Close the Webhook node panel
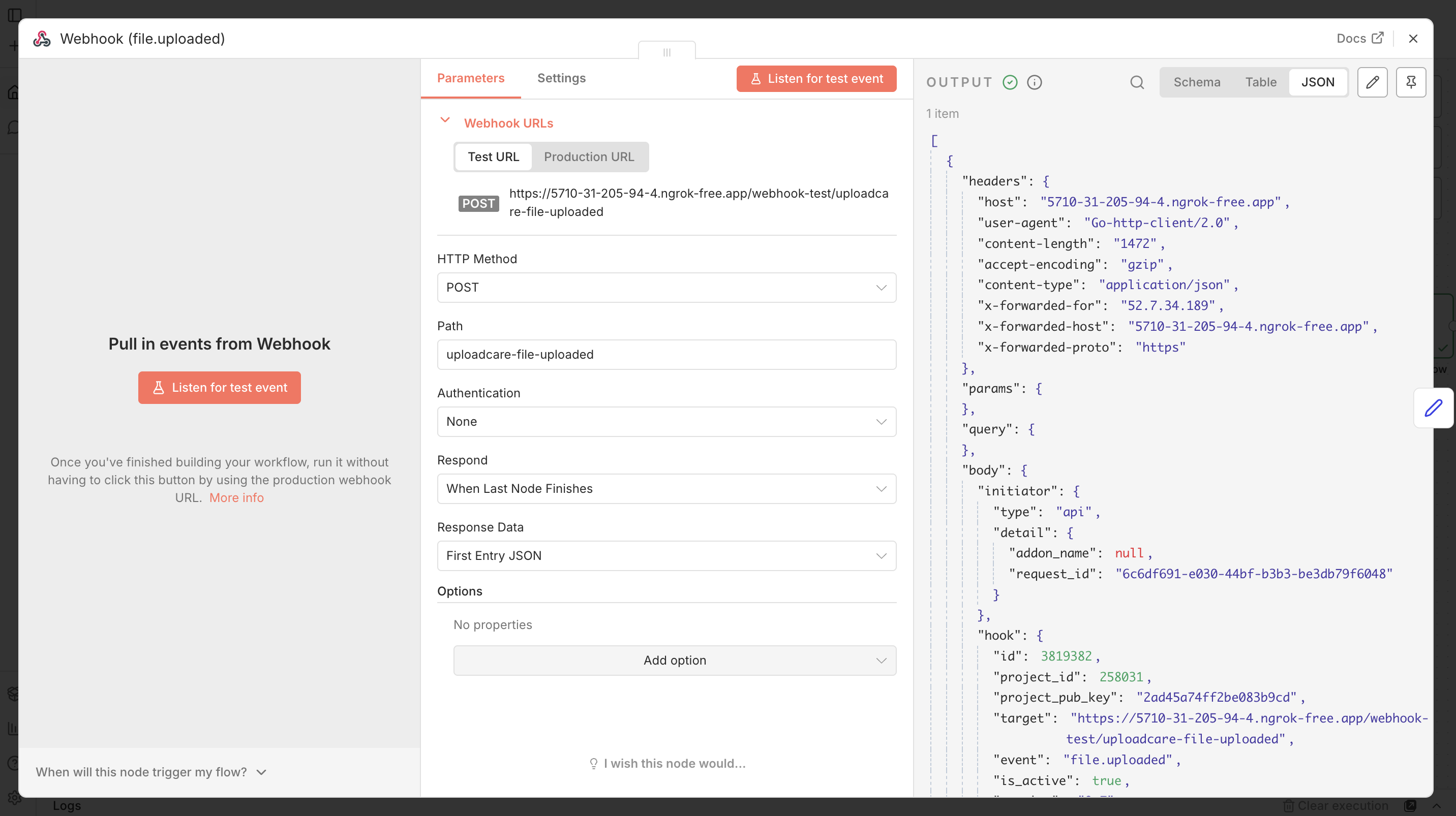Viewport: 1456px width, 816px height. [1413, 39]
